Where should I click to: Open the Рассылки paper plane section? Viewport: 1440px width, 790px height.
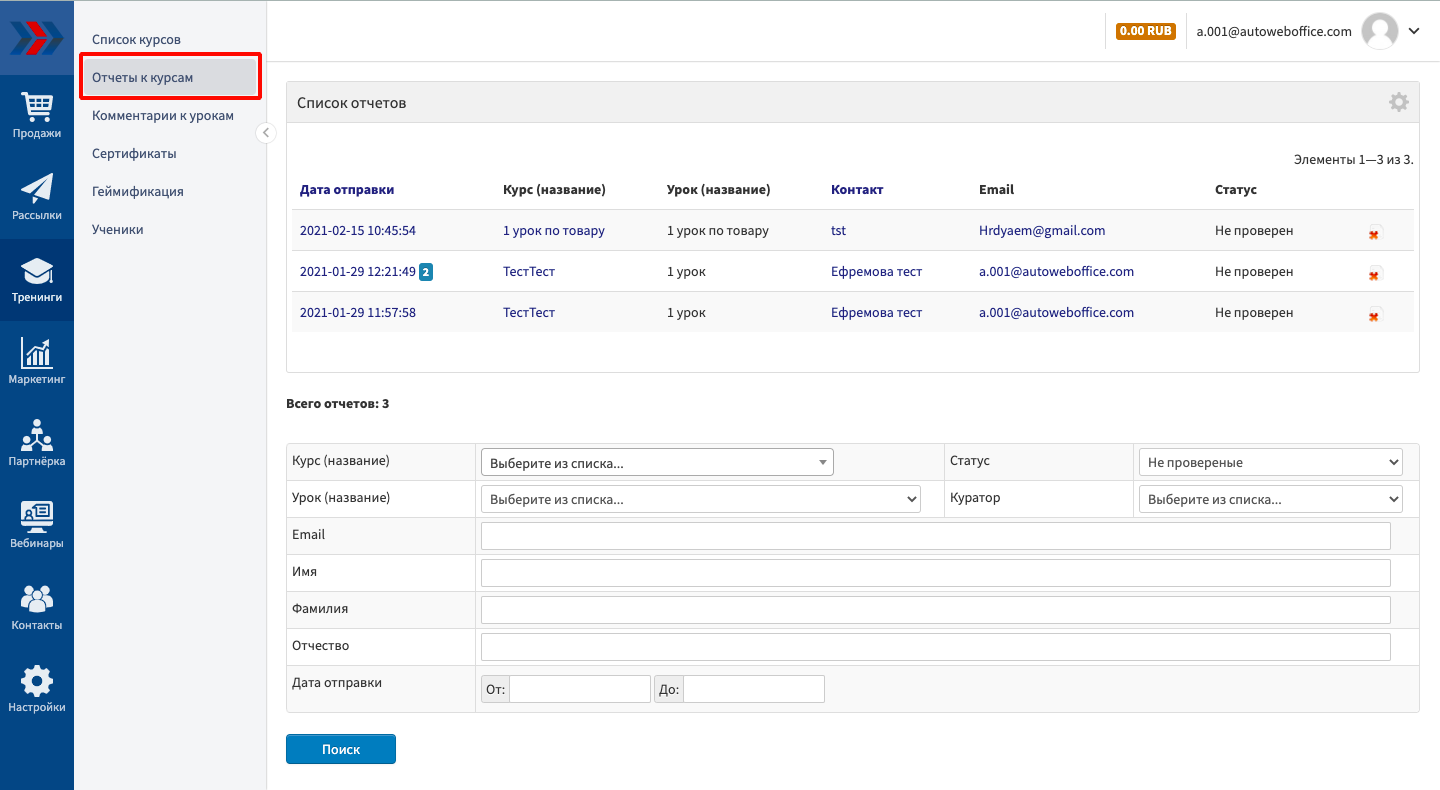coord(37,197)
